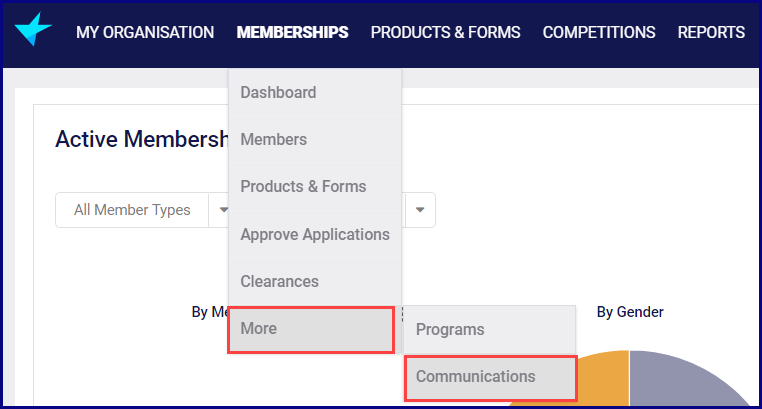Select the Clearances menu entry

point(279,281)
